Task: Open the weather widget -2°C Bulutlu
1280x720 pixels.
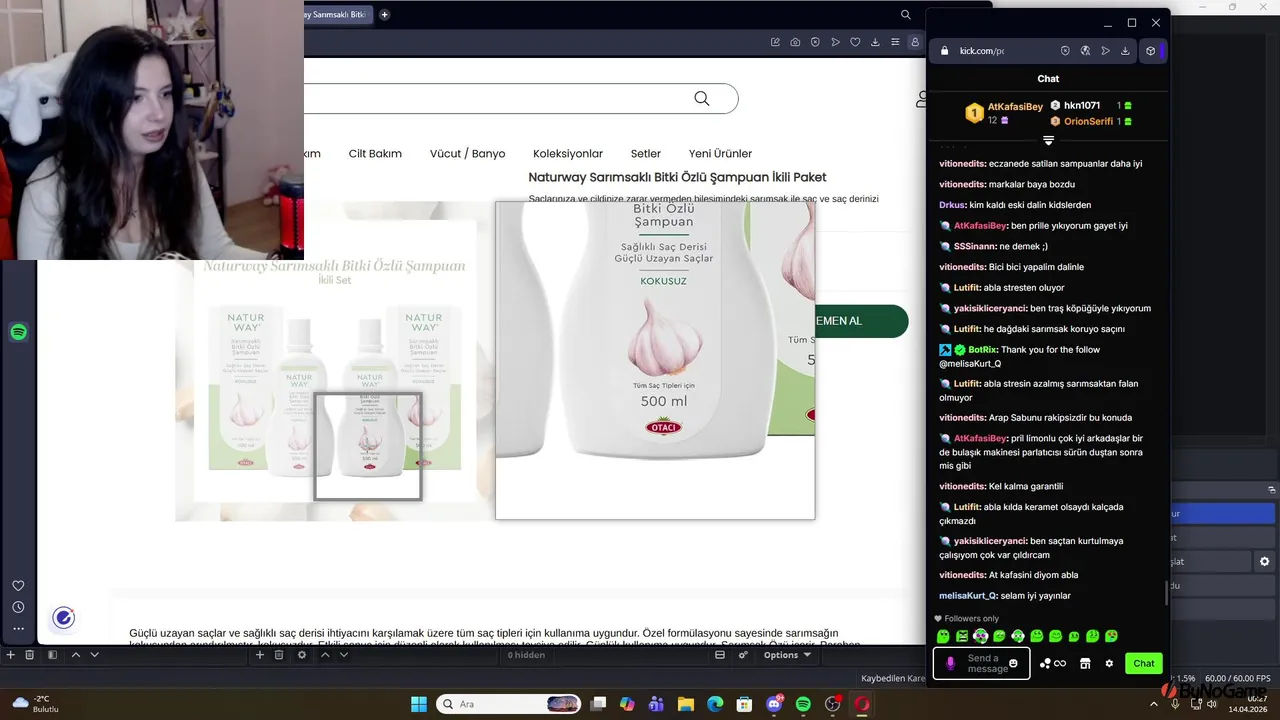Action: 36,704
